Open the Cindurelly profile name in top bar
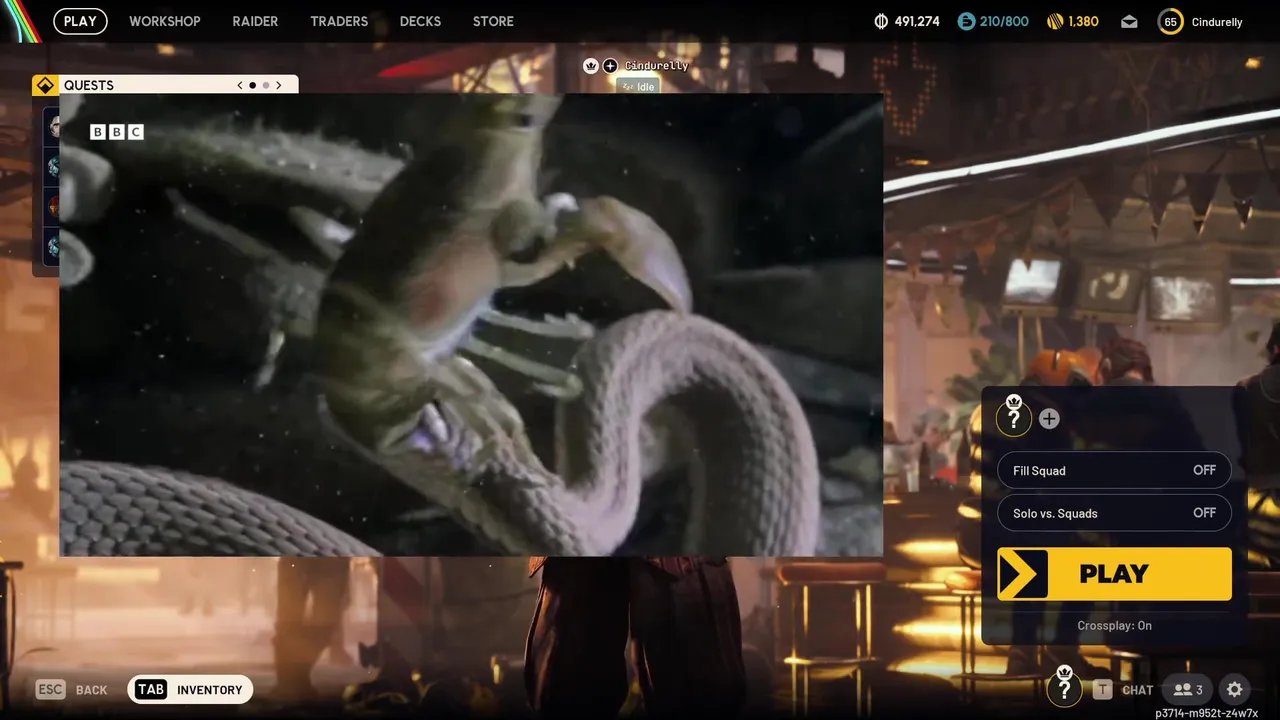 tap(1217, 22)
